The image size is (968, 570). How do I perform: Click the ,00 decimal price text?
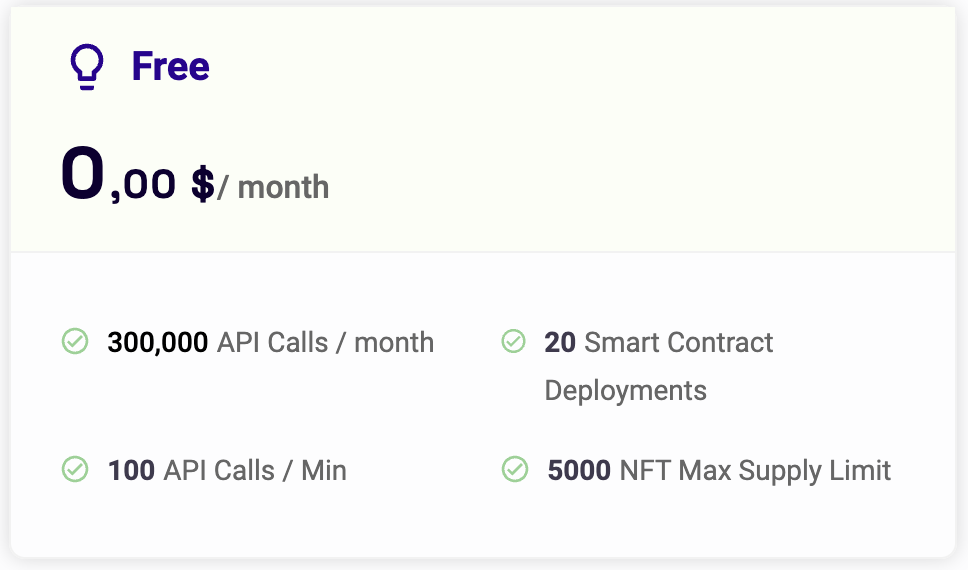144,185
